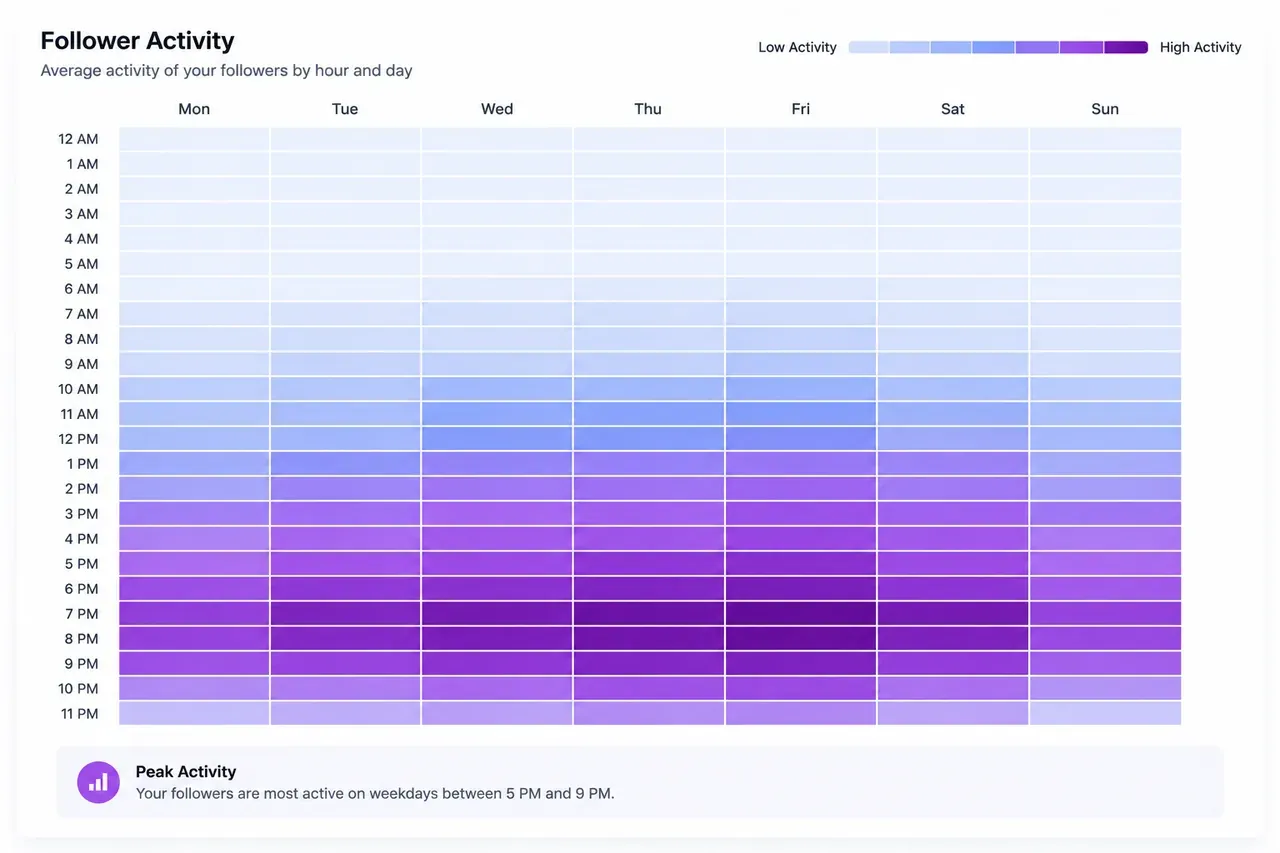Select the Saturday 6 PM heatmap cell

click(953, 588)
